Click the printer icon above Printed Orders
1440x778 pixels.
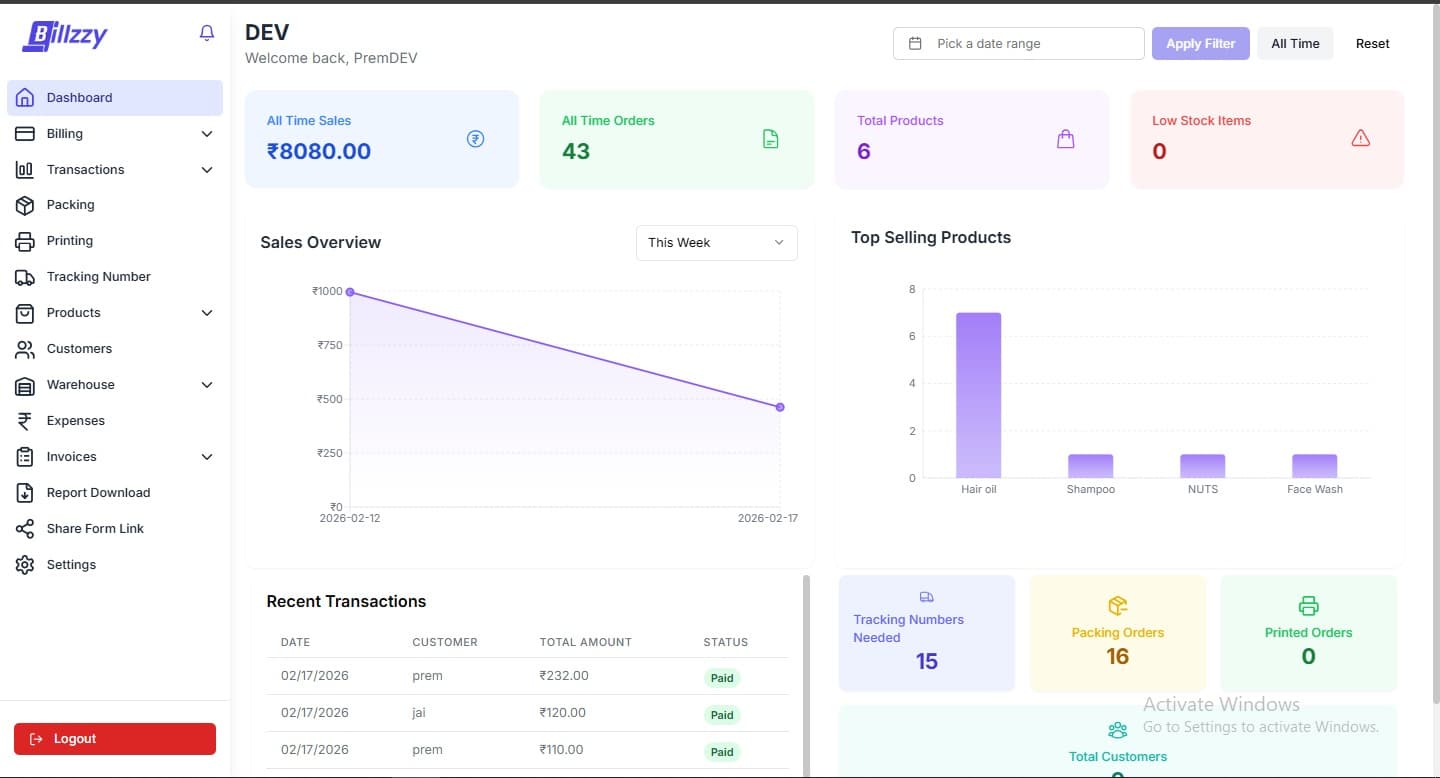pos(1308,605)
